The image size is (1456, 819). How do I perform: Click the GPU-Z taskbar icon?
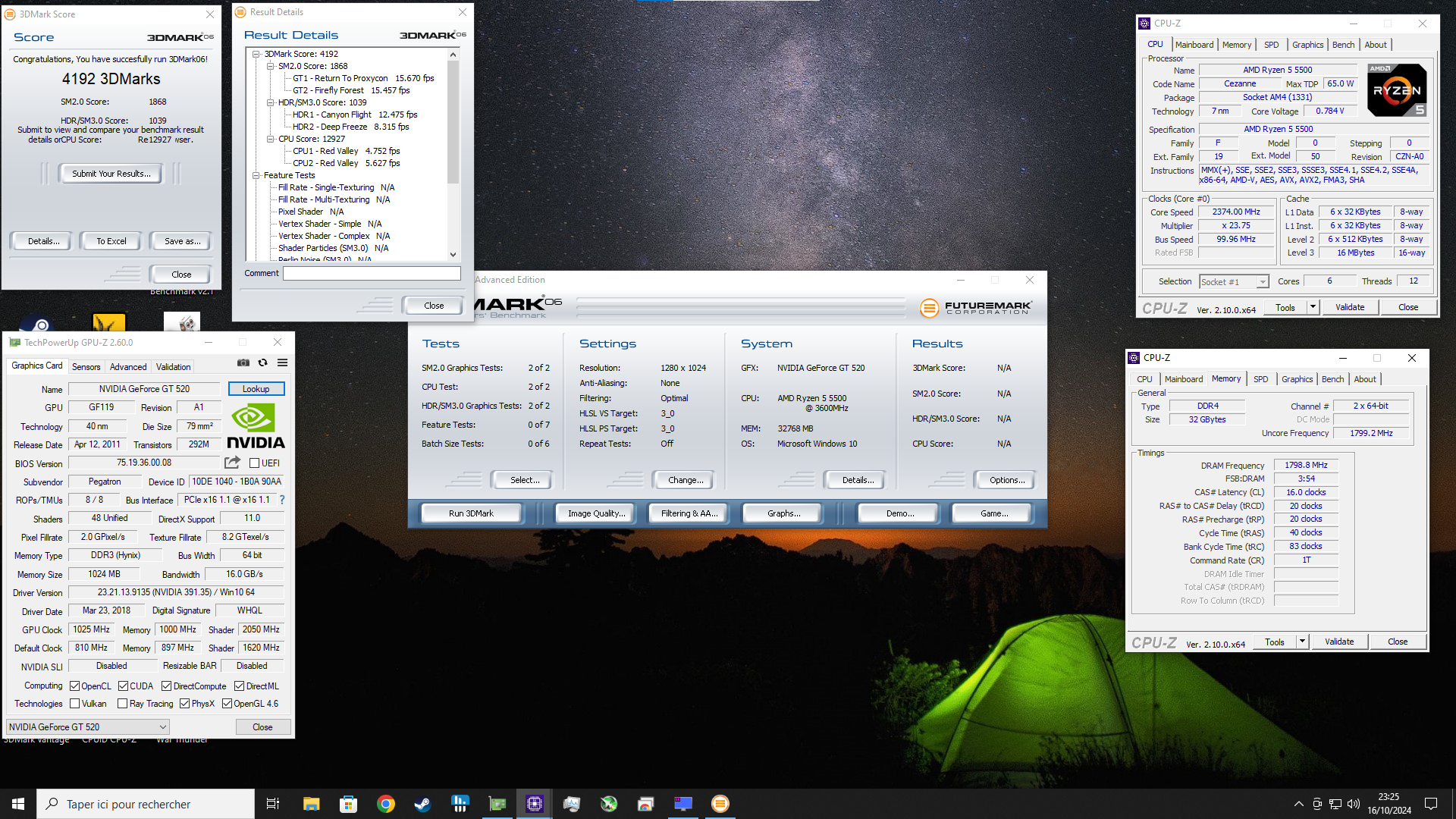497,804
